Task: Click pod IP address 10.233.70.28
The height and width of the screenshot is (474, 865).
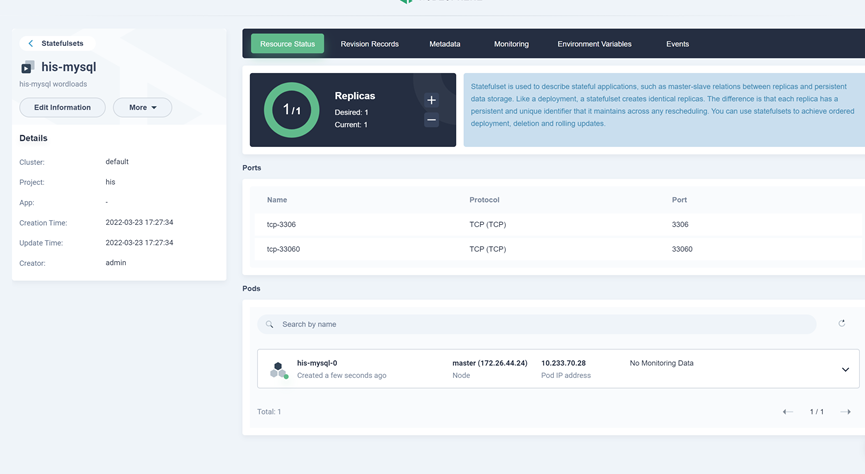Action: coord(563,363)
